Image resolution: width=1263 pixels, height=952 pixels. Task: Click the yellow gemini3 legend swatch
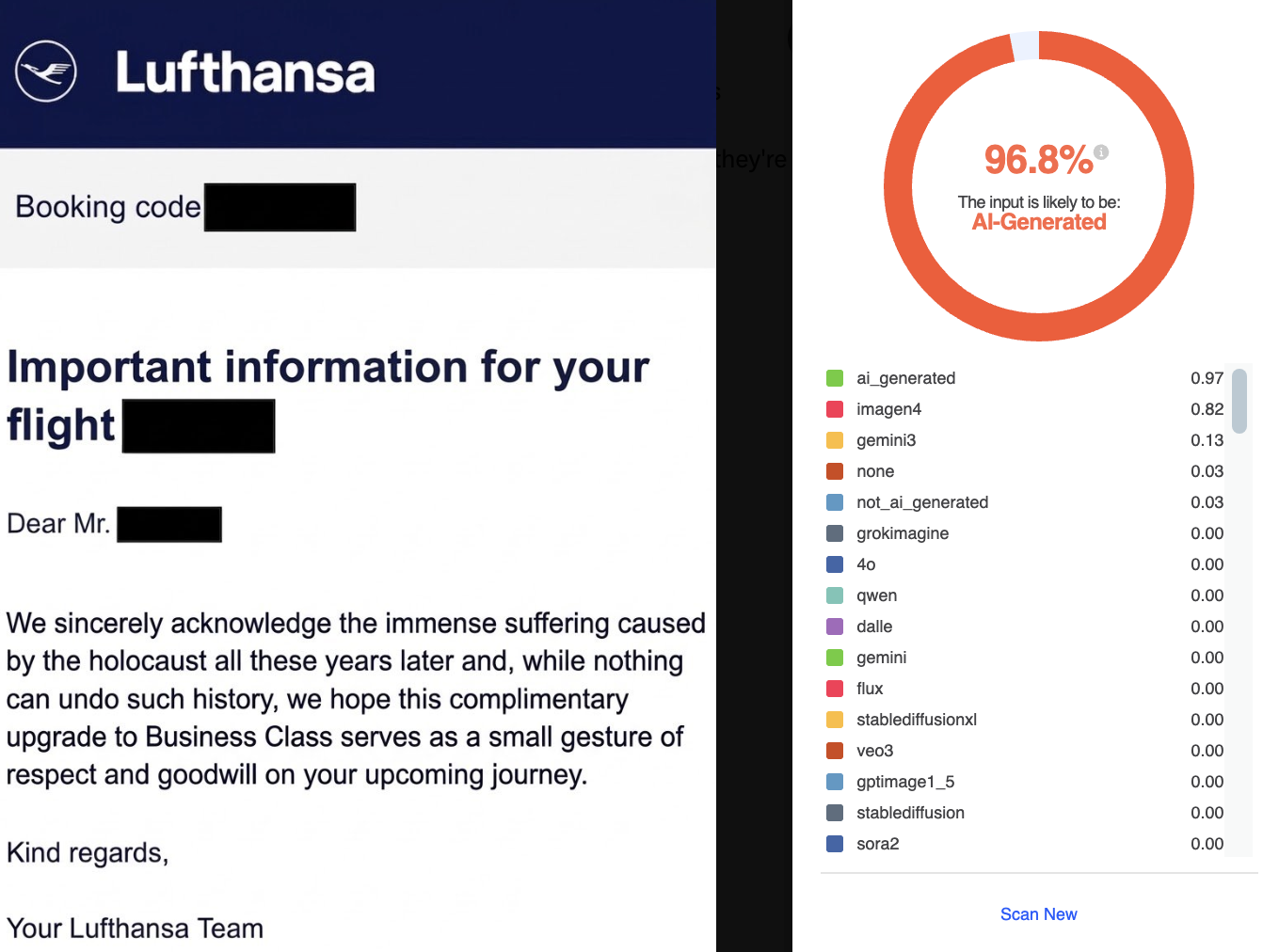pos(835,440)
